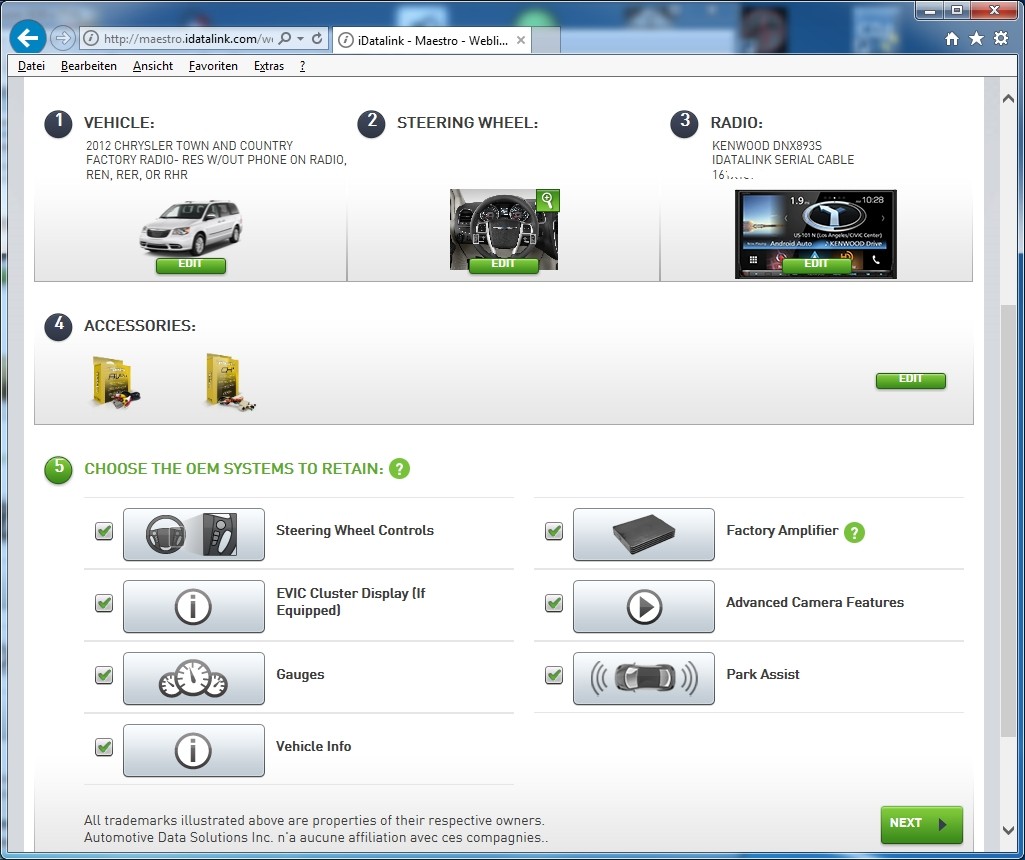Click the Chrysler Town and Country van image
Screen dimensions: 1025x860
pos(191,227)
